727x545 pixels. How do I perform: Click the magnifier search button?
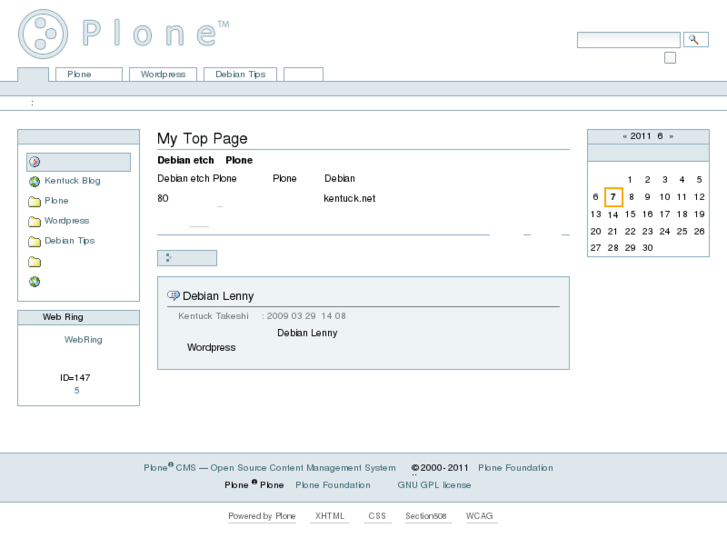(x=694, y=39)
